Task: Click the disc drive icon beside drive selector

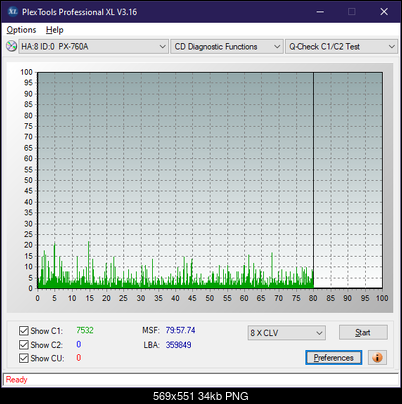Action: click(x=12, y=46)
